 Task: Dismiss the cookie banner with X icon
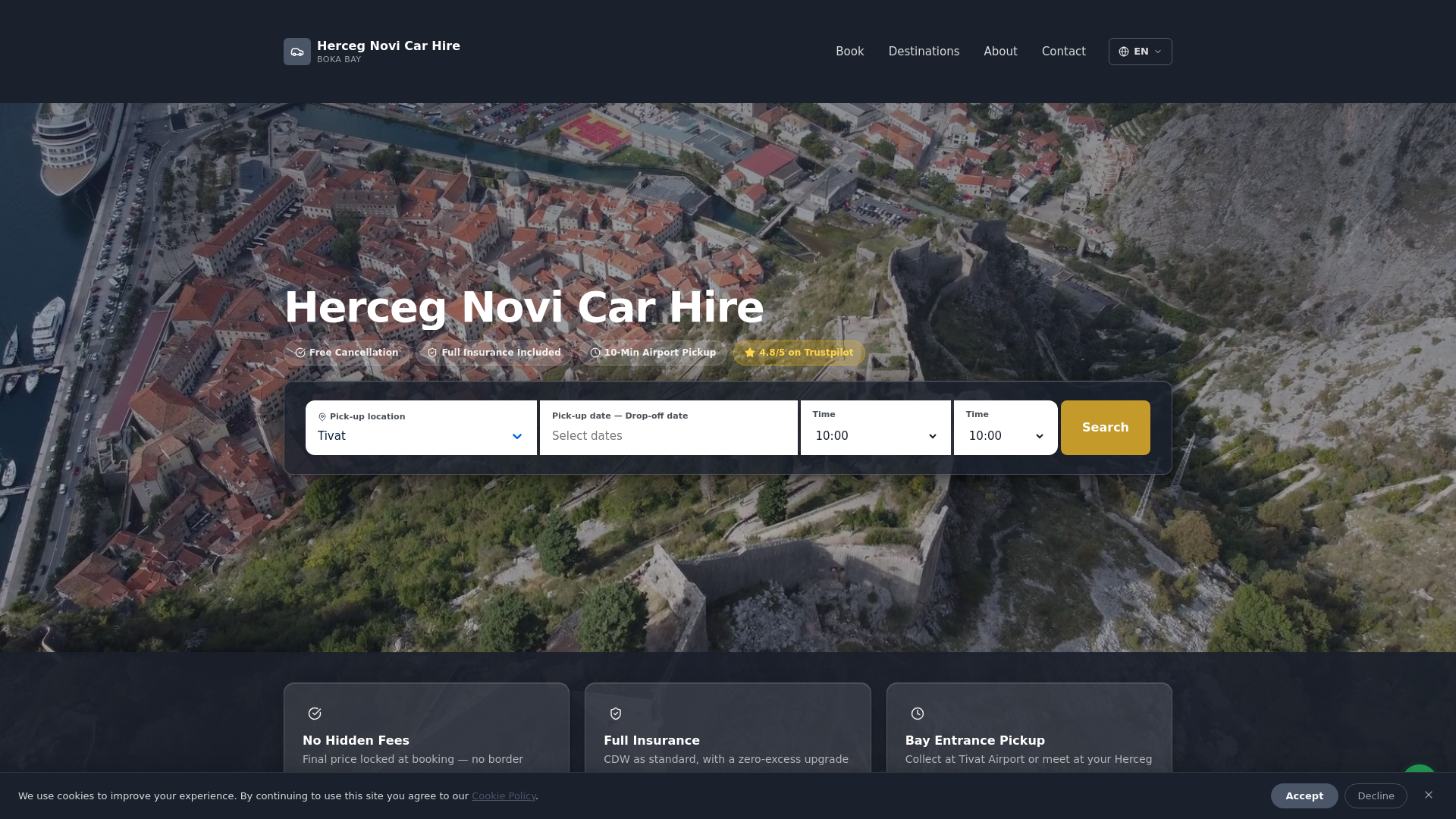click(1429, 795)
